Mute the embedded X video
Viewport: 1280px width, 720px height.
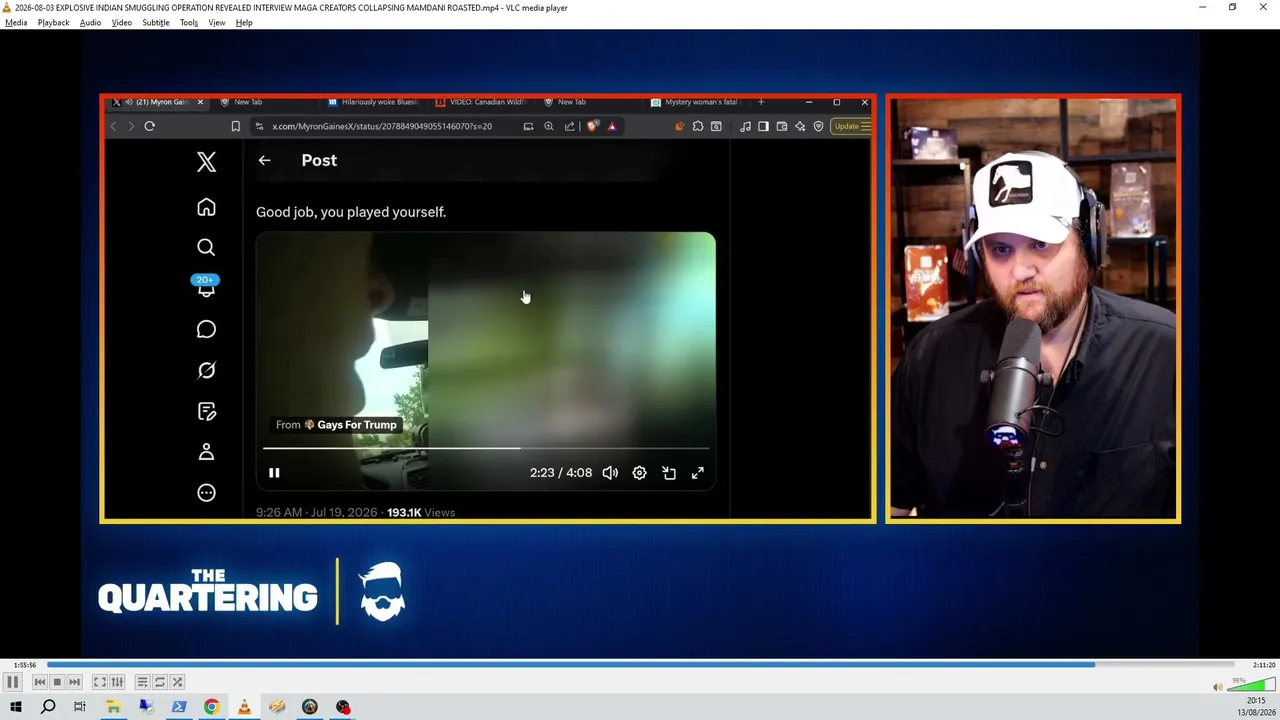click(x=610, y=473)
